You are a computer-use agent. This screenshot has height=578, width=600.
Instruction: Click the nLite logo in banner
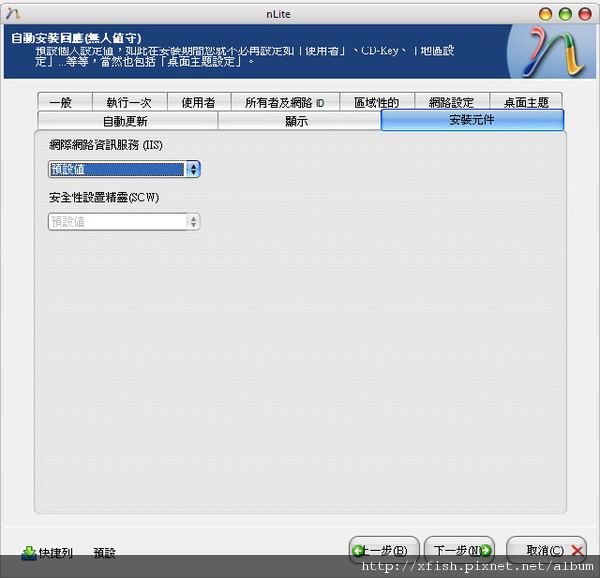(553, 52)
